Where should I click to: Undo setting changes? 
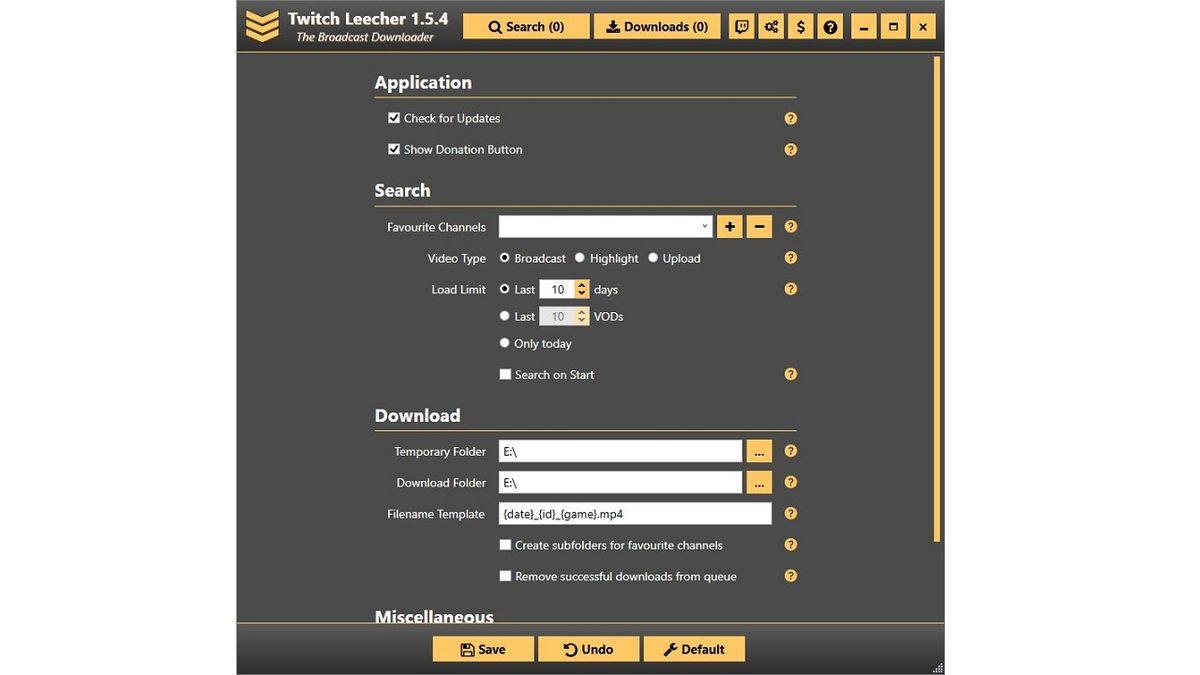[588, 648]
